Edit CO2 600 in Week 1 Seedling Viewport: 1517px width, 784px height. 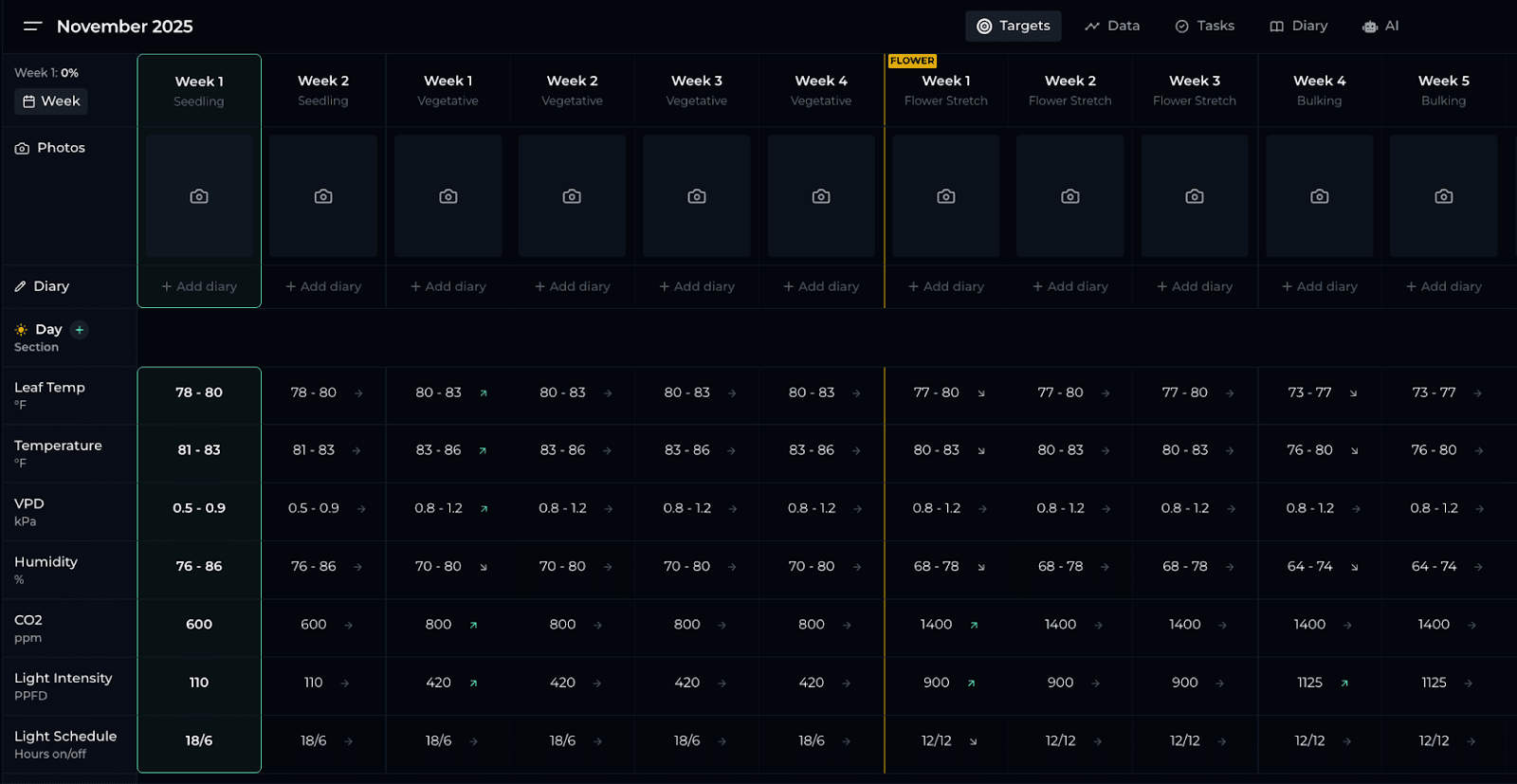[x=199, y=624]
